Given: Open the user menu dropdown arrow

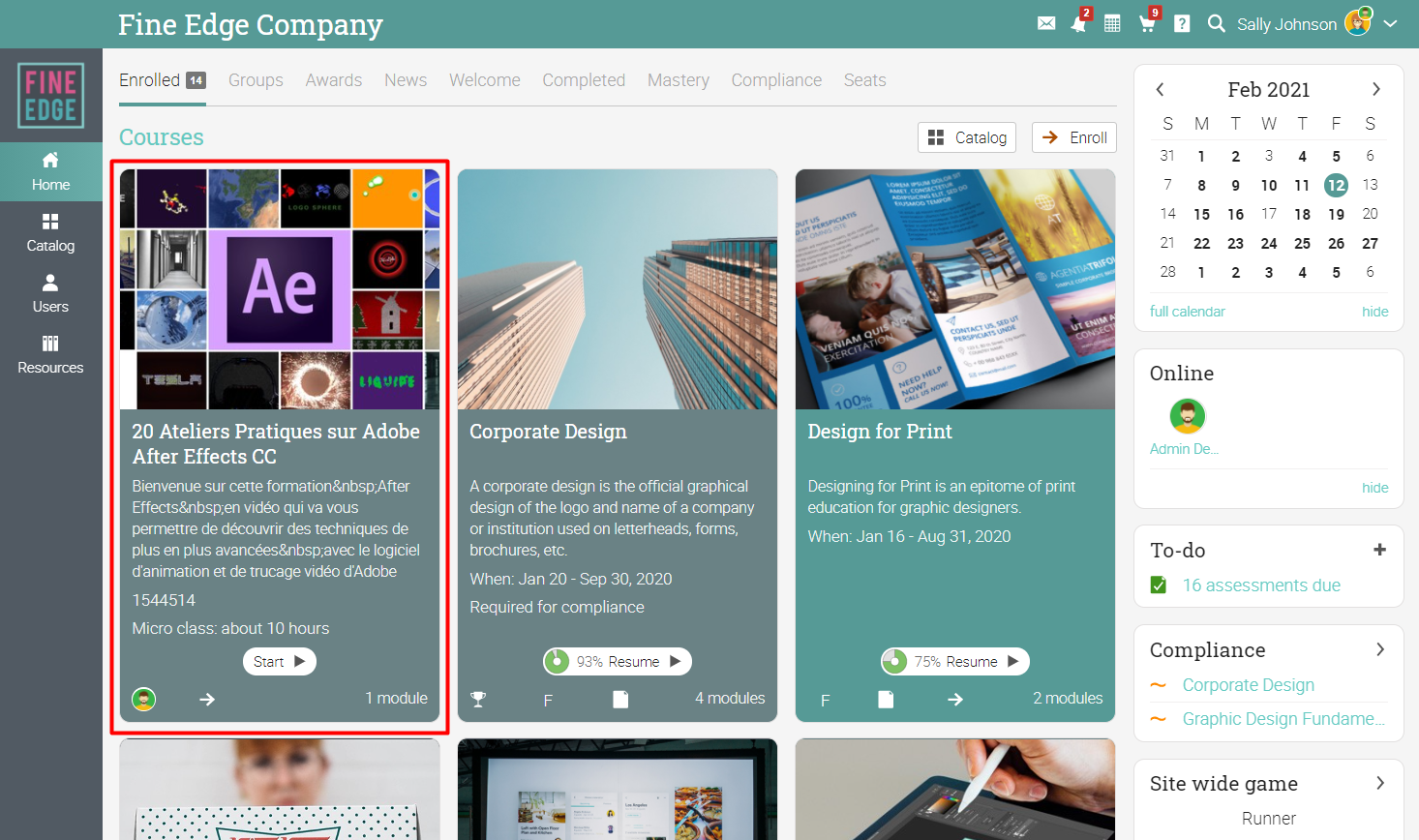Looking at the screenshot, I should 1390,23.
